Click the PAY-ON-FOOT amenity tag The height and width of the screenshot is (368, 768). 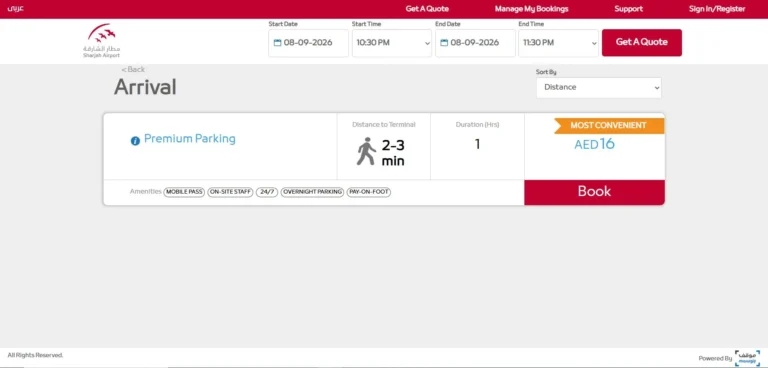[x=369, y=192]
